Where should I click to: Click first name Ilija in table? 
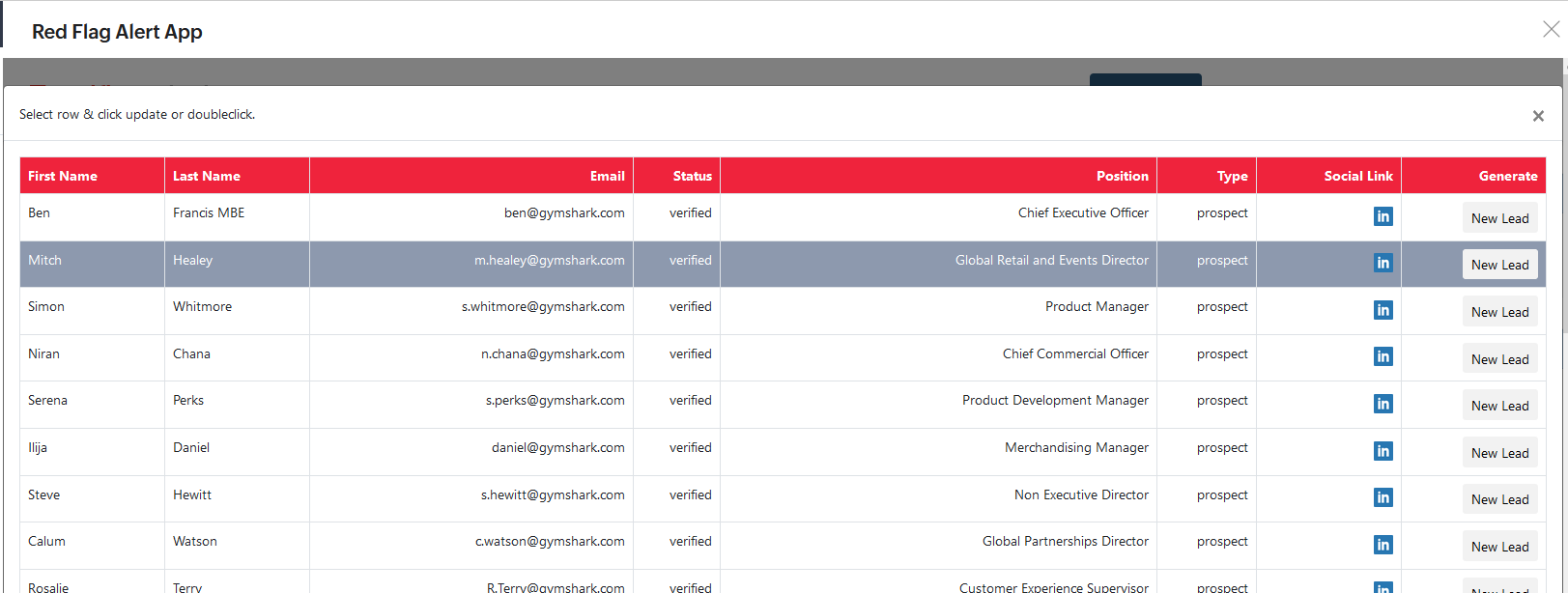(38, 447)
